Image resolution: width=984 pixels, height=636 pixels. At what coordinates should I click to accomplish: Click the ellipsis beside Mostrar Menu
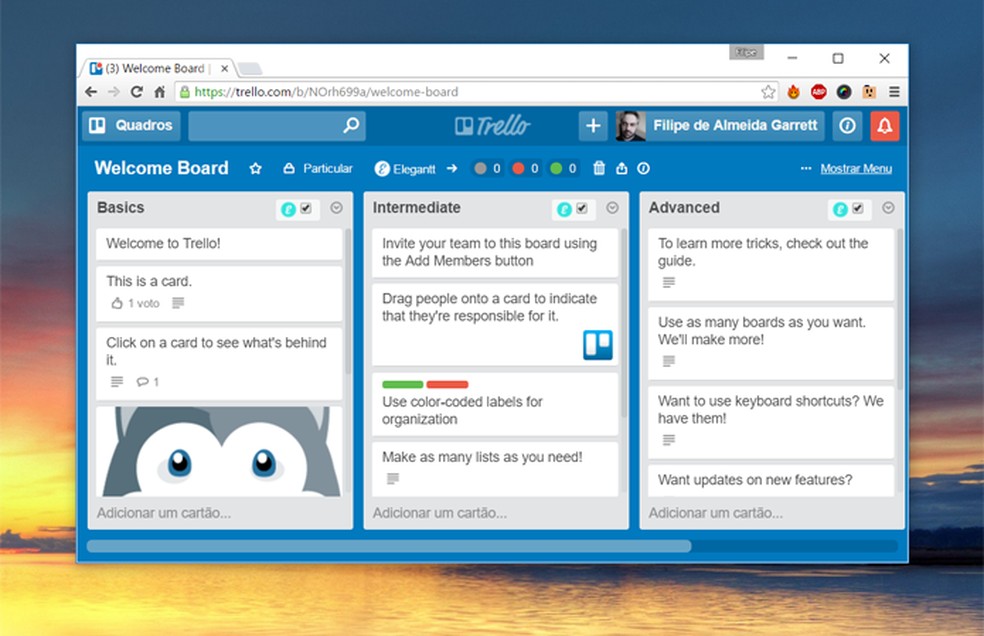[806, 168]
